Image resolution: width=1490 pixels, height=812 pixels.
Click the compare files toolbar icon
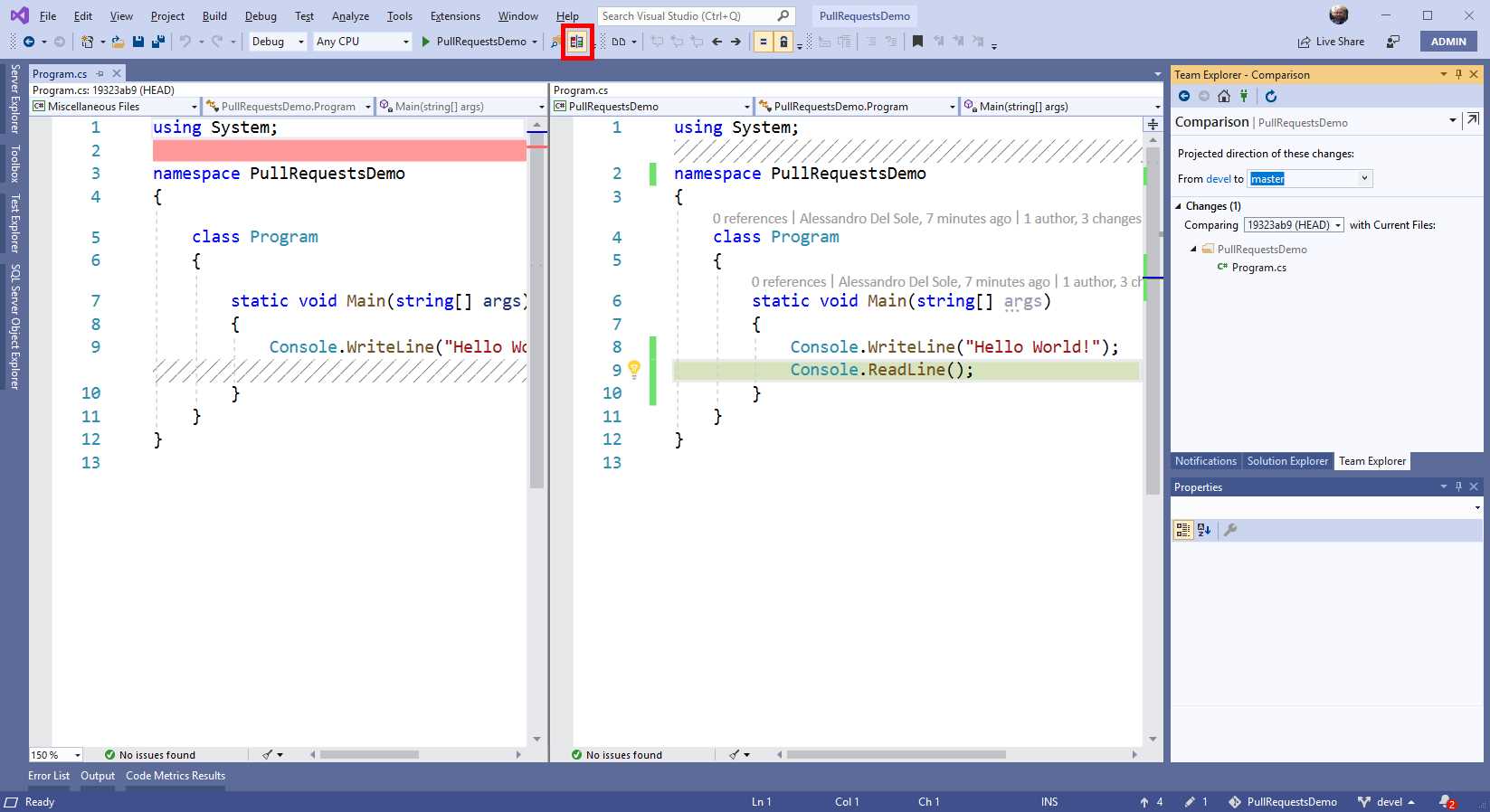click(x=576, y=42)
